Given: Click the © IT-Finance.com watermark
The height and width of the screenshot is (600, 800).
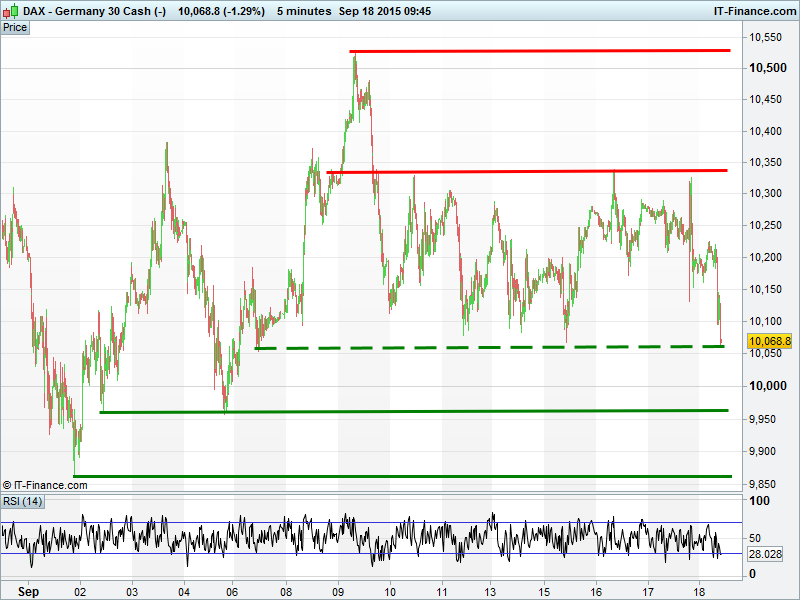Looking at the screenshot, I should pyautogui.click(x=45, y=485).
